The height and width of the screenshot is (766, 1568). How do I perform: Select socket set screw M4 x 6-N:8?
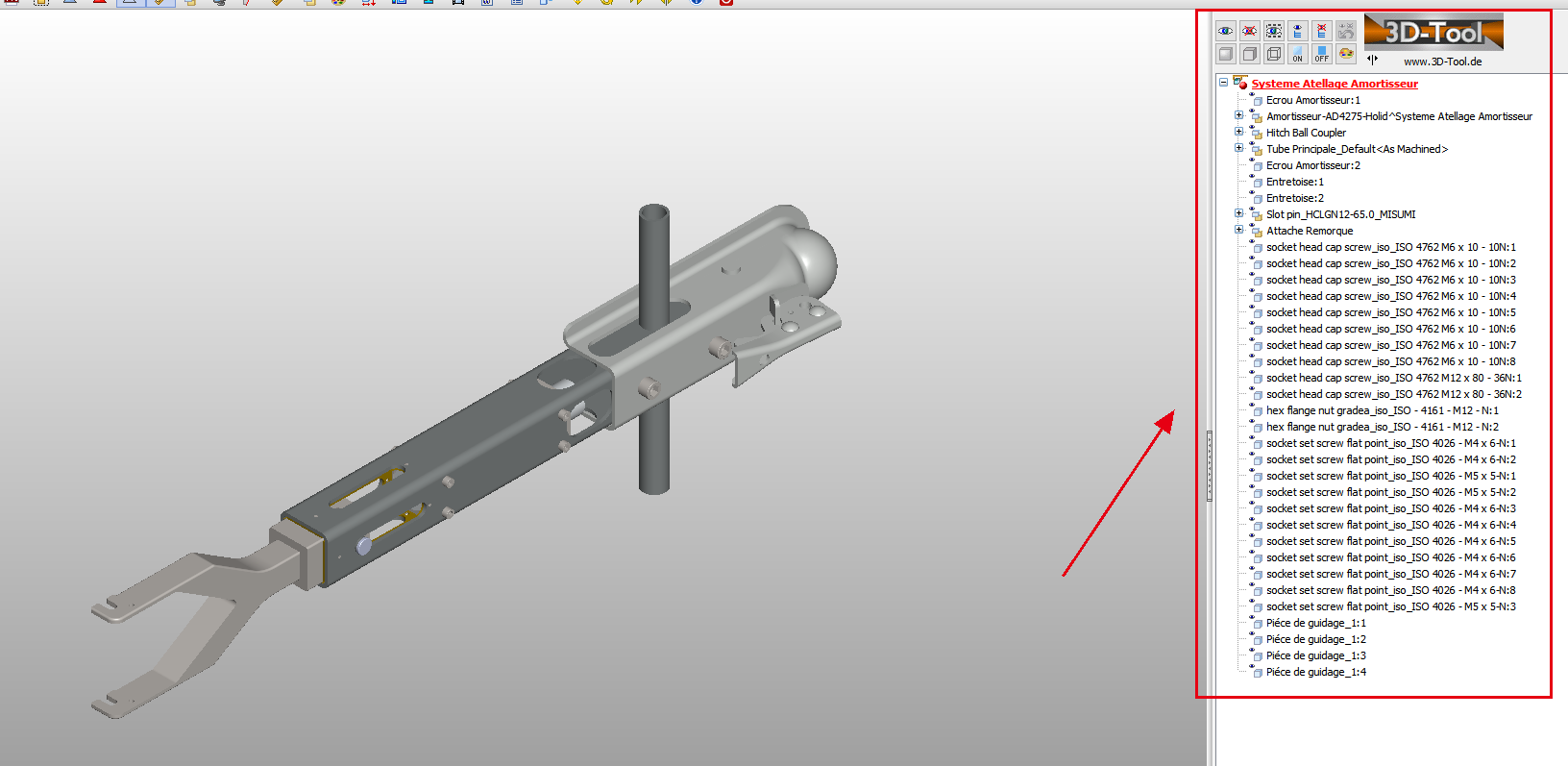click(1391, 590)
